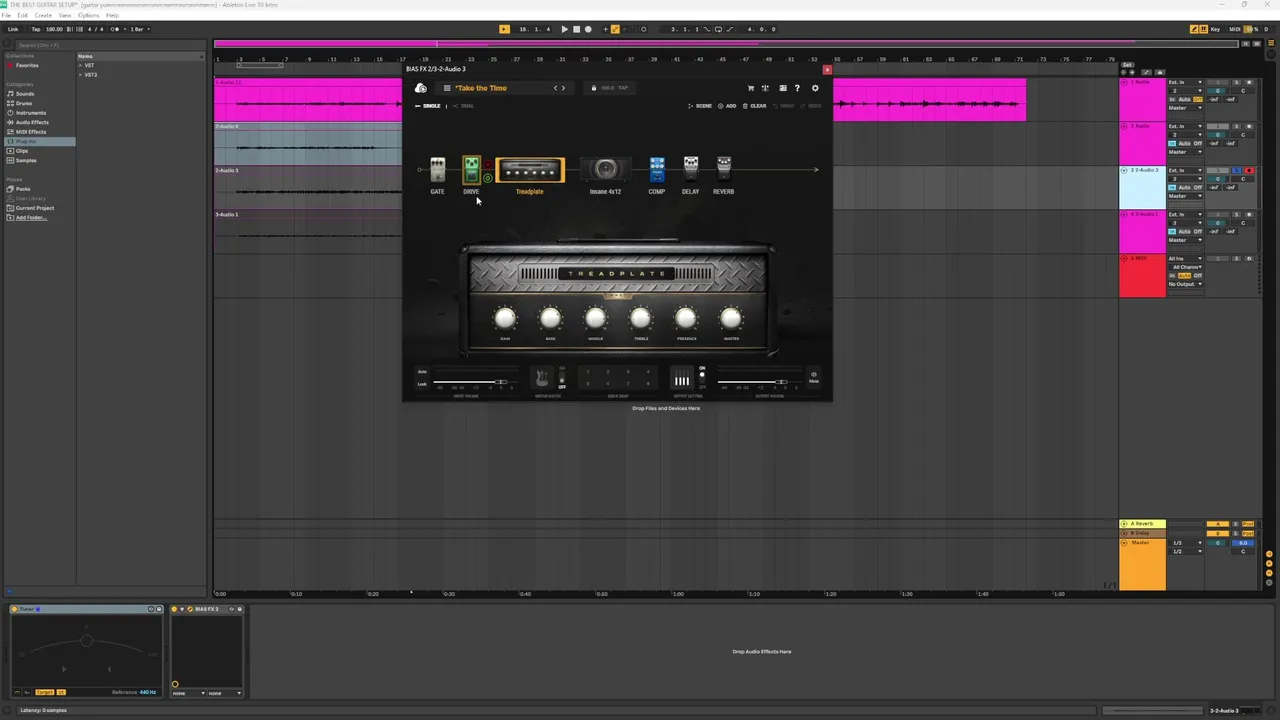Toggle the BIAS FX 2 device activator

(175, 609)
